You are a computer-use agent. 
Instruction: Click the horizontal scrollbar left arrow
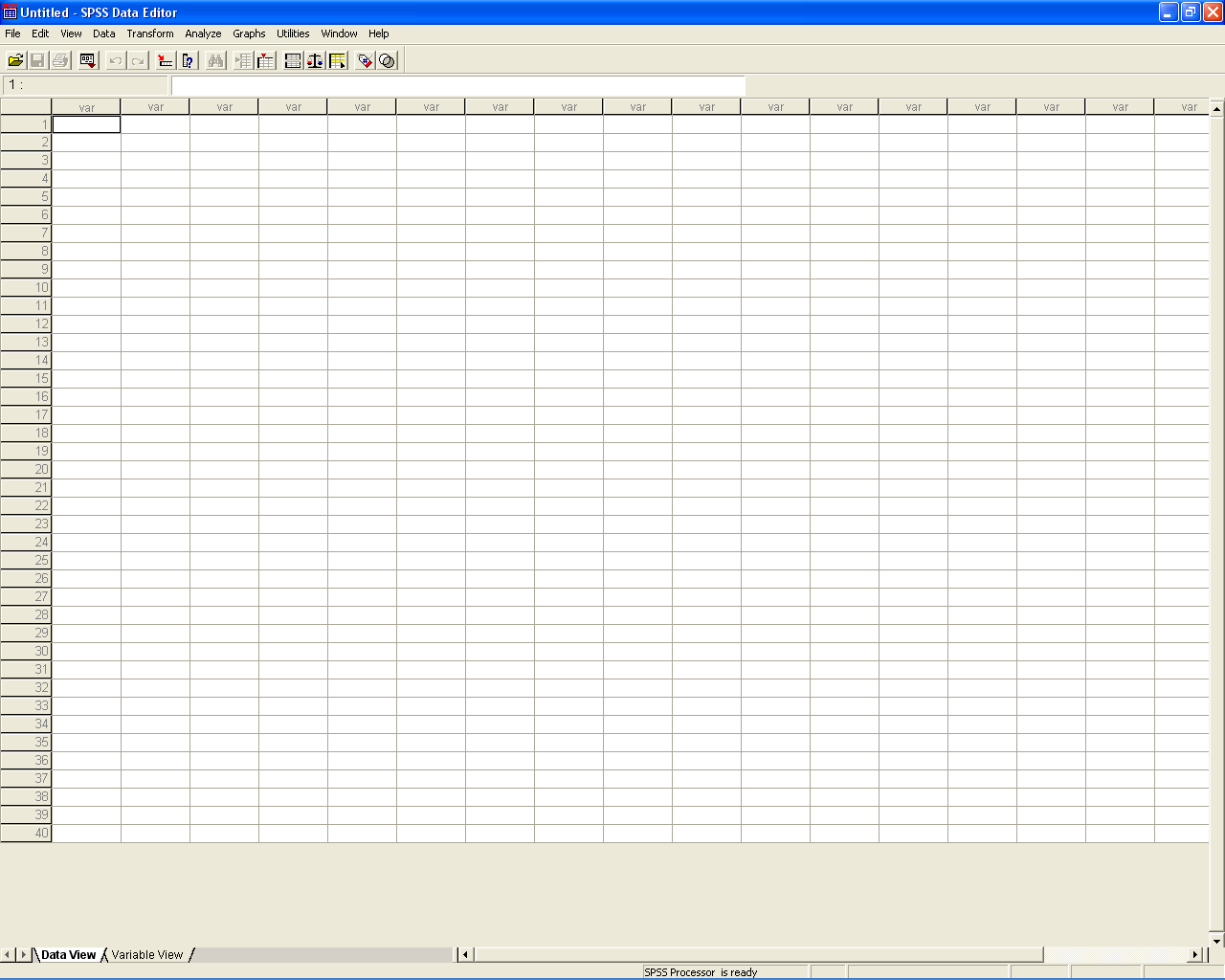465,954
